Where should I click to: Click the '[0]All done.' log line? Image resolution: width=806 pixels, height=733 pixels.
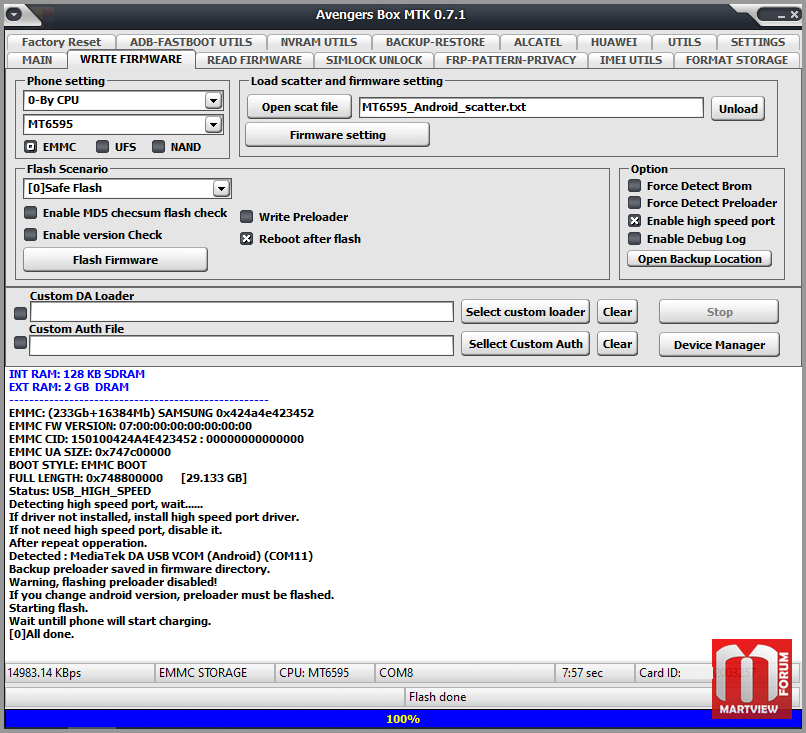click(42, 634)
